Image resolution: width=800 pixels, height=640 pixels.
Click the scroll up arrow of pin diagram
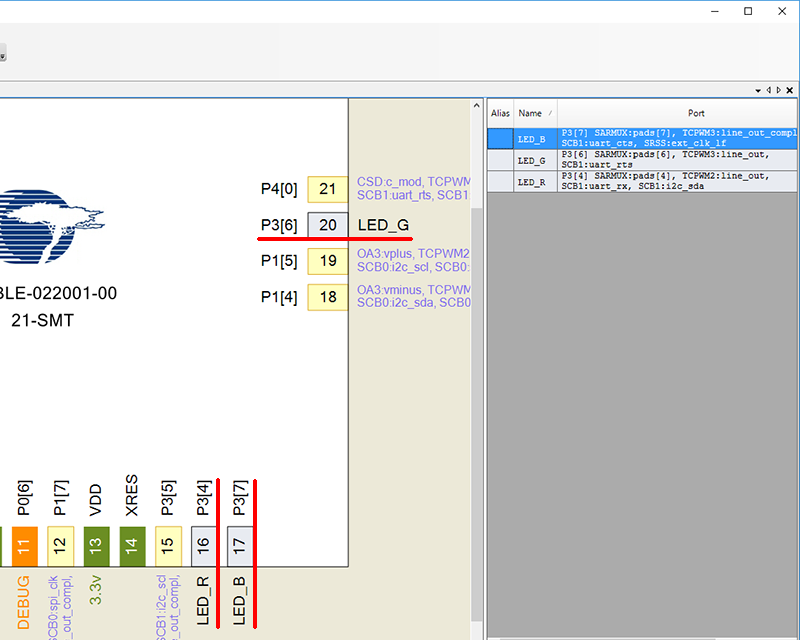(477, 106)
